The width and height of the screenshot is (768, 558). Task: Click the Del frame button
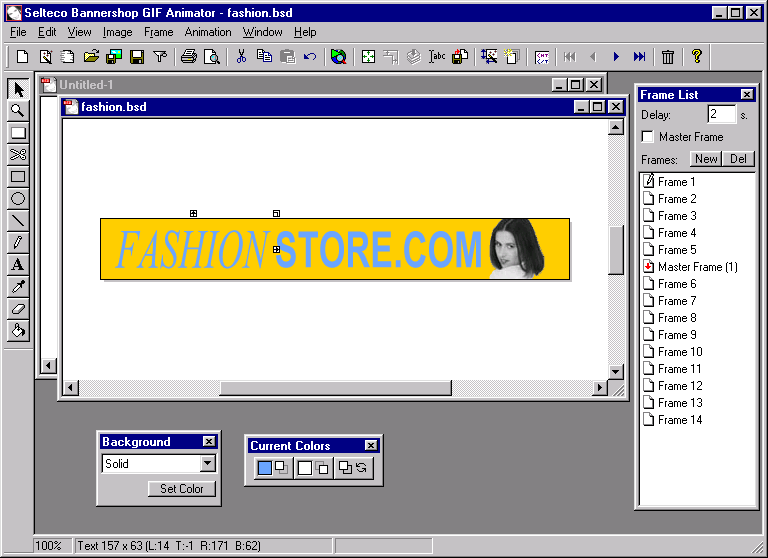[x=738, y=159]
